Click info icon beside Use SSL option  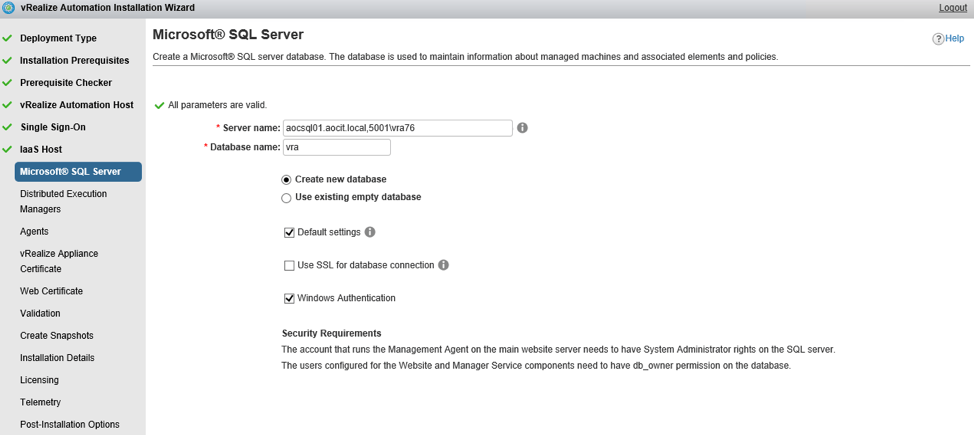[x=443, y=265]
